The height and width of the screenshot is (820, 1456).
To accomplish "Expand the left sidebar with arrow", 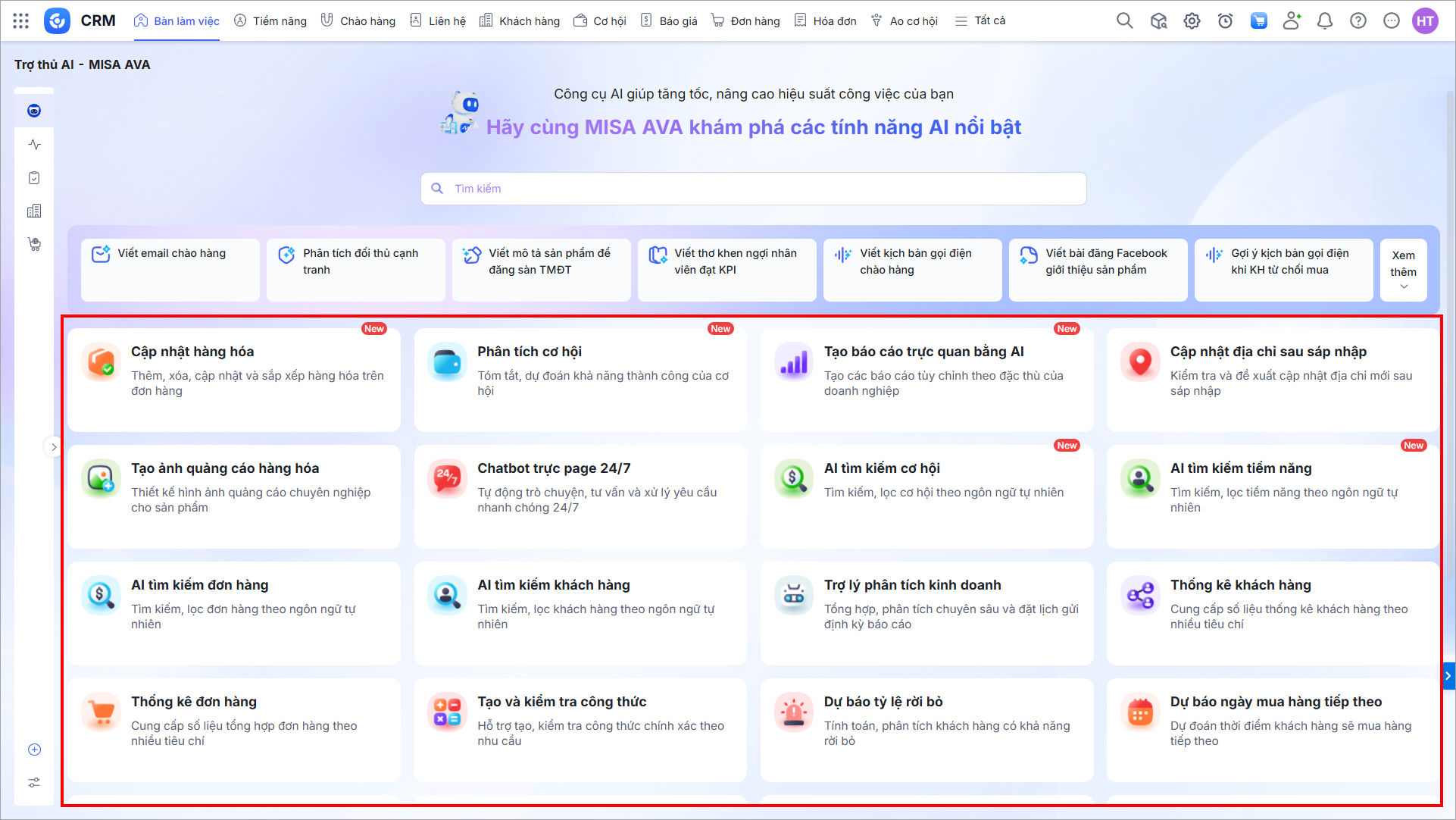I will coord(53,447).
